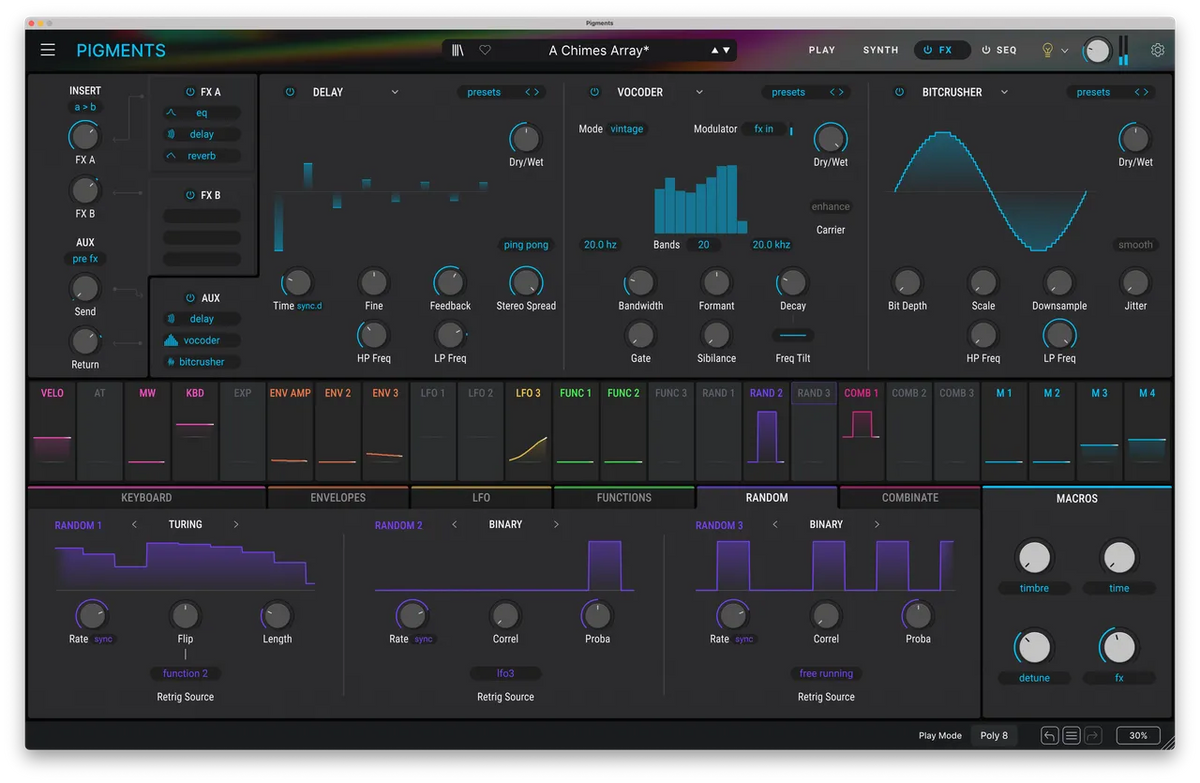This screenshot has height=783, width=1200.
Task: Click the ping pong delay button
Action: 526,245
